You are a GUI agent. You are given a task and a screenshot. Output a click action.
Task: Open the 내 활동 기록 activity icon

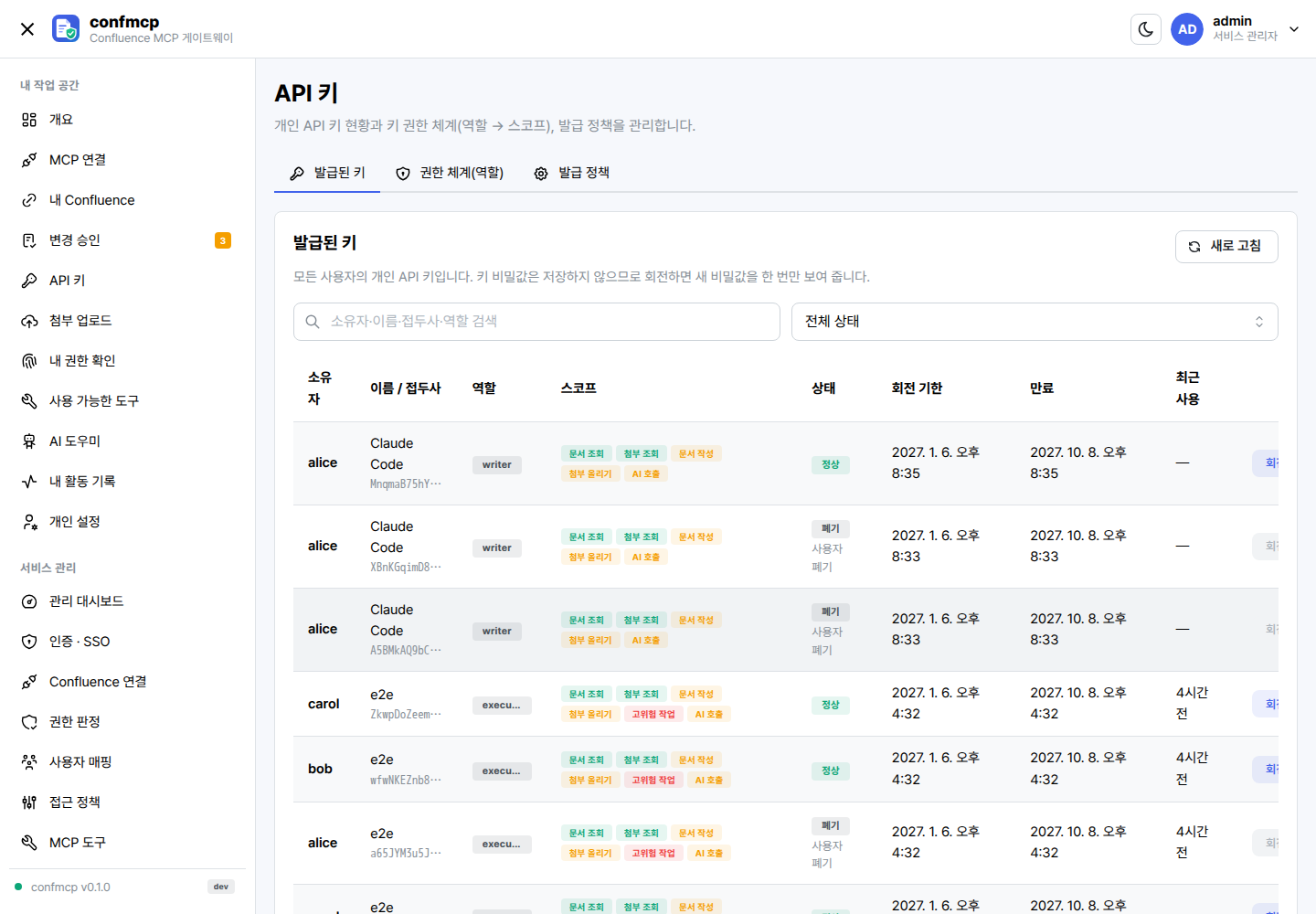pyautogui.click(x=29, y=482)
